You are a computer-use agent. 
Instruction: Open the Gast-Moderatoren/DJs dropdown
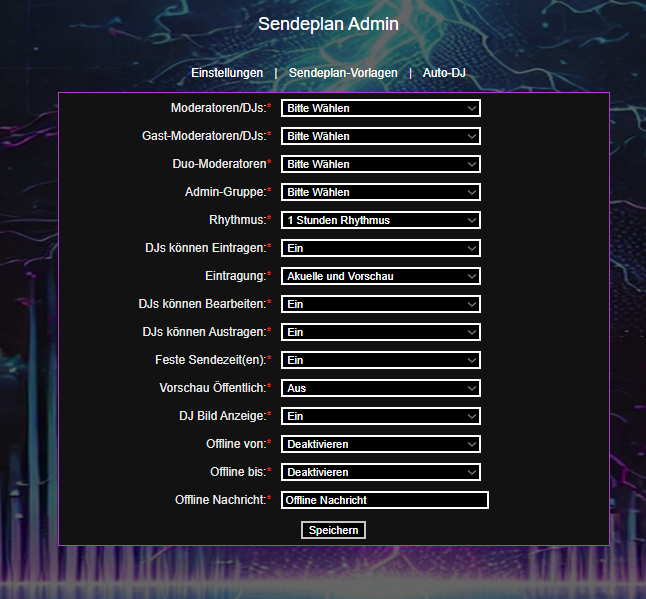click(381, 136)
